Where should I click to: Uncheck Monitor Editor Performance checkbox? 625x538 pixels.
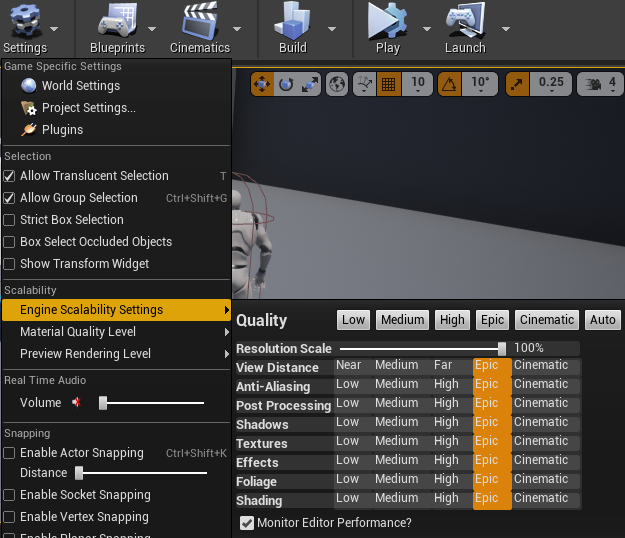click(x=247, y=523)
